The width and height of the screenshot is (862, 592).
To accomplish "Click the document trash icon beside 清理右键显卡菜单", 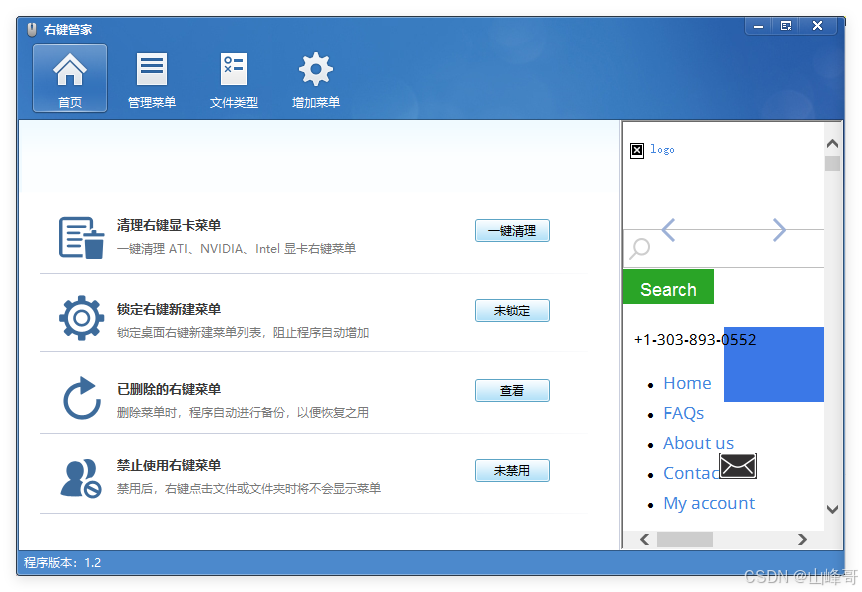I will [81, 237].
